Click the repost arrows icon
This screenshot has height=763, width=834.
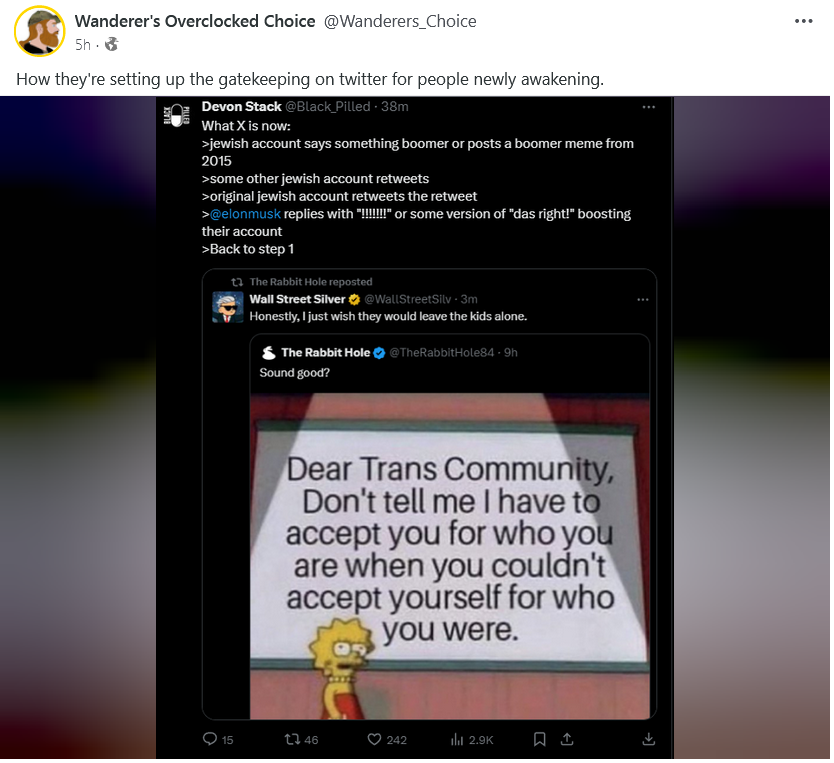292,739
